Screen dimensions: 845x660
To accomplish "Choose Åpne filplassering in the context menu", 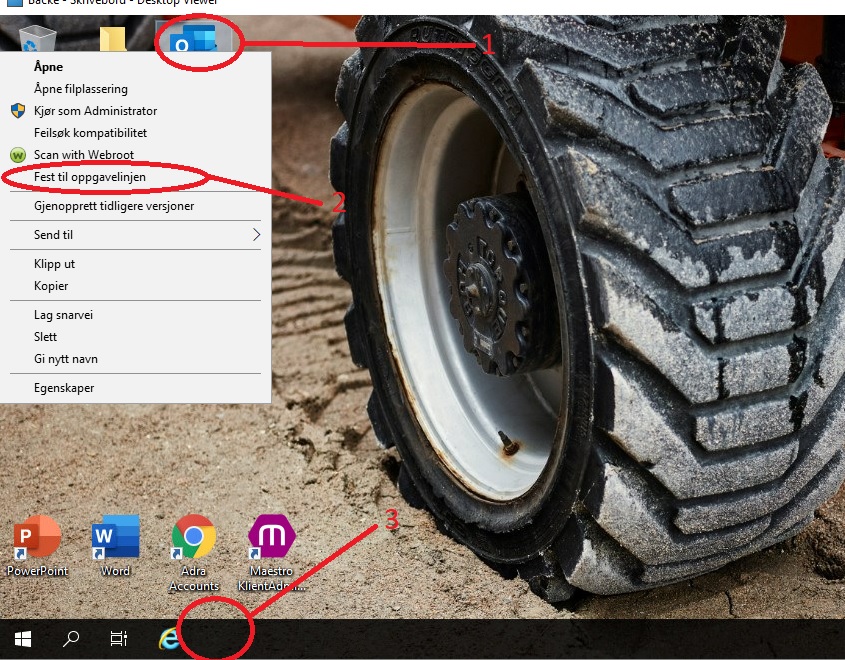I will (135, 89).
